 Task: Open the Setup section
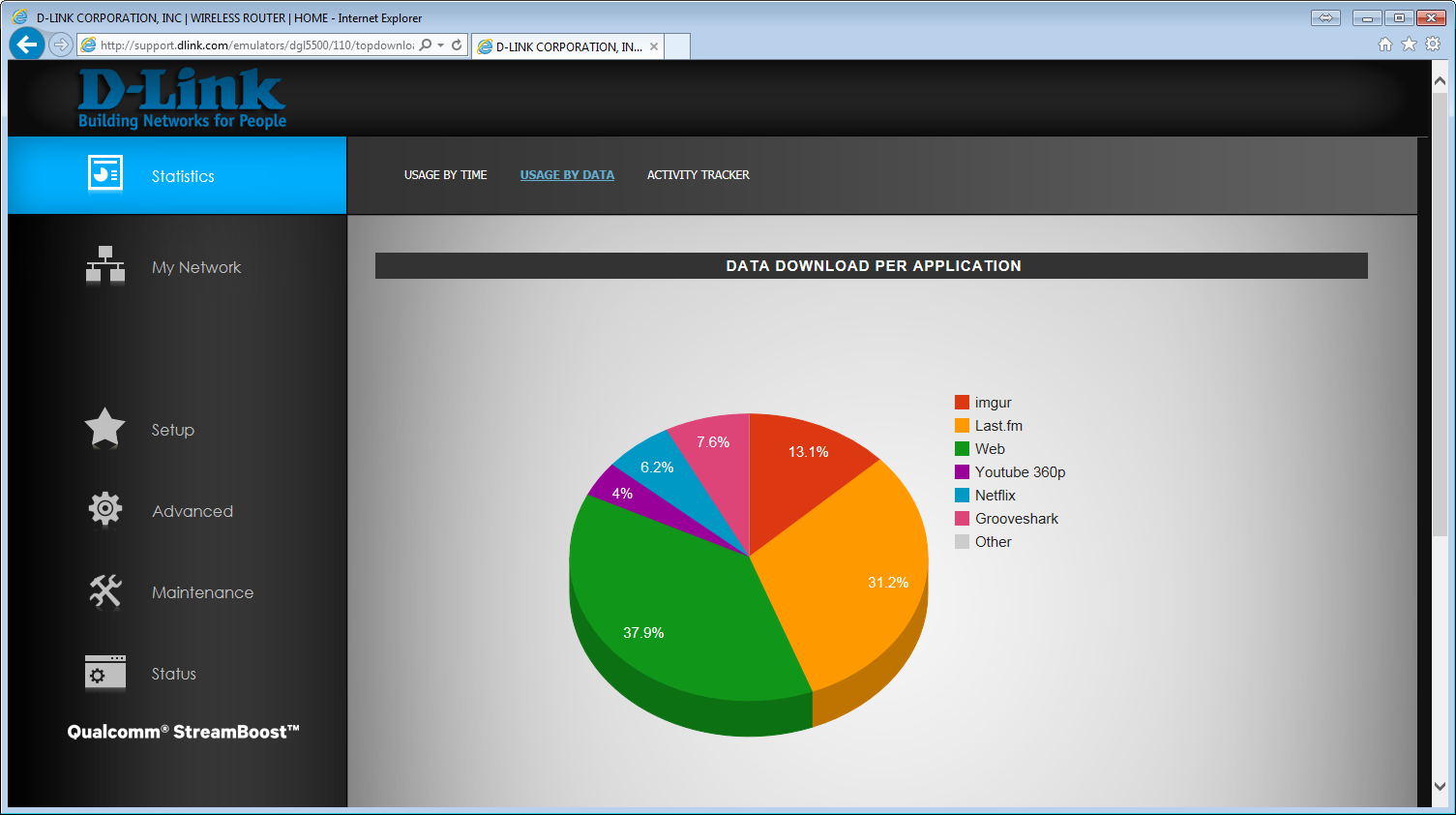pos(173,430)
